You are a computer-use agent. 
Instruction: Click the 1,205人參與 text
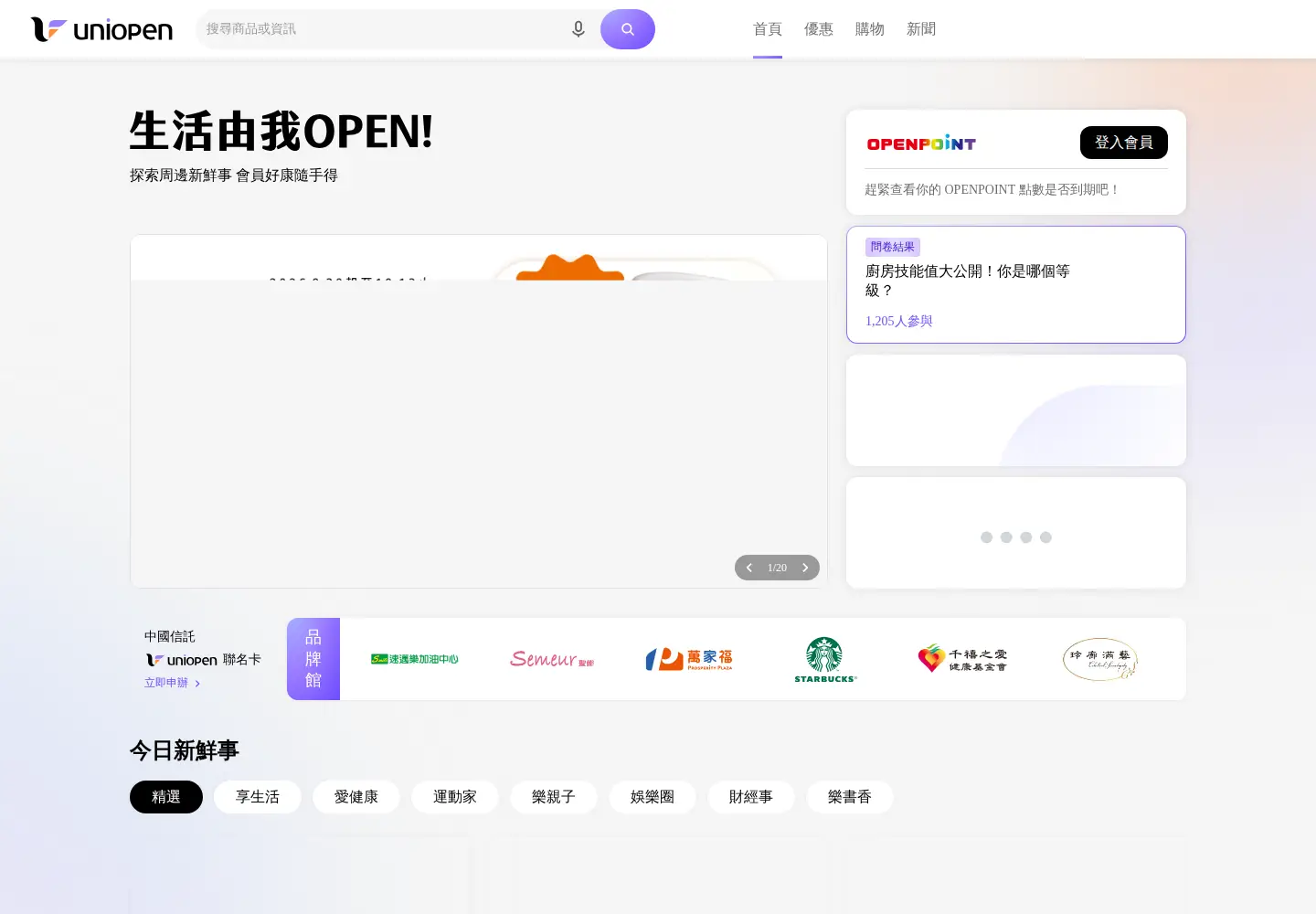coord(899,321)
